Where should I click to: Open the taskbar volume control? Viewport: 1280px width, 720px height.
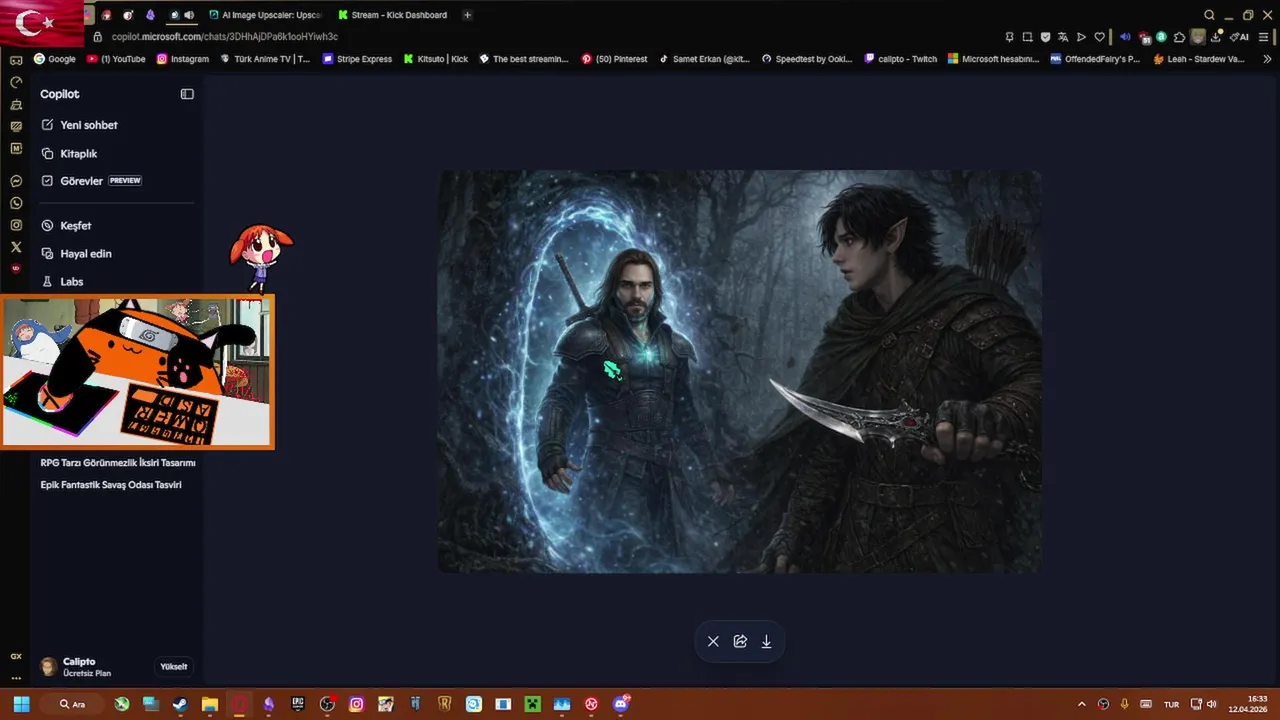point(1212,704)
